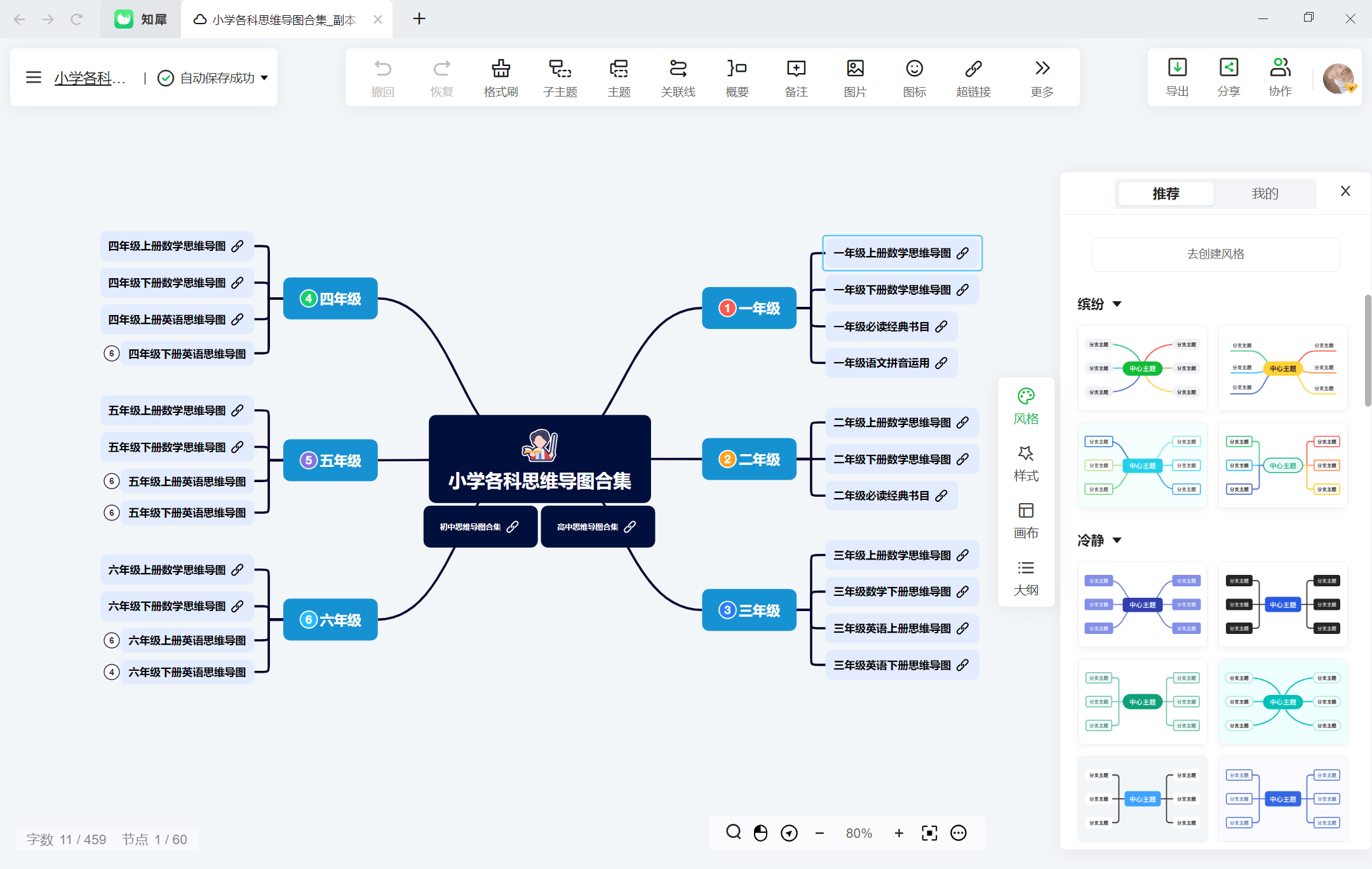Select the 初中思维导图合集 node
Image resolution: width=1372 pixels, height=869 pixels.
(x=480, y=527)
